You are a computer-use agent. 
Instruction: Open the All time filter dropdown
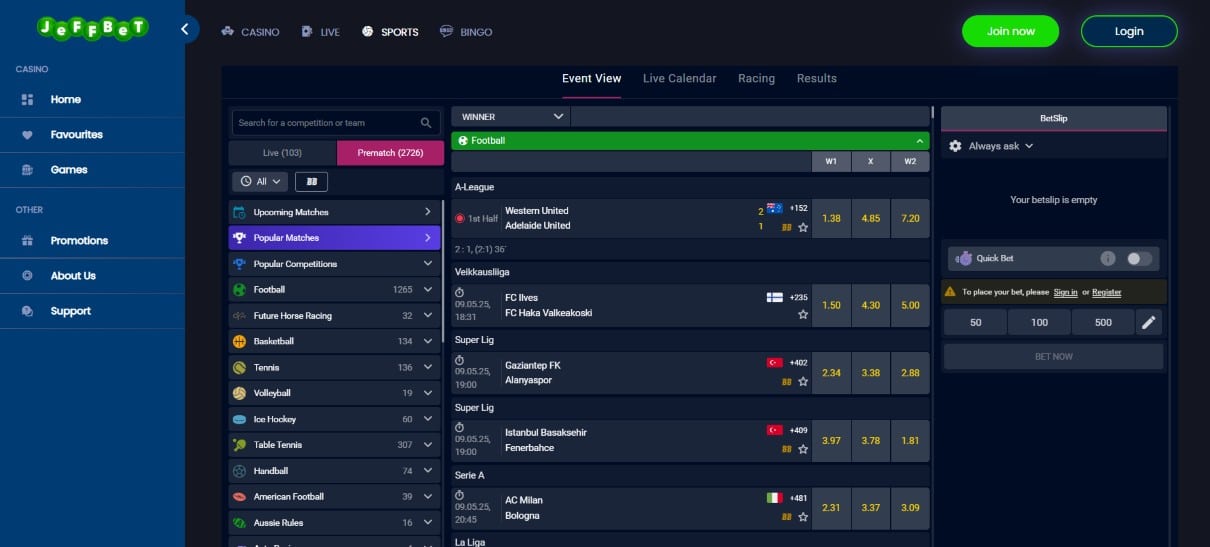click(x=260, y=182)
